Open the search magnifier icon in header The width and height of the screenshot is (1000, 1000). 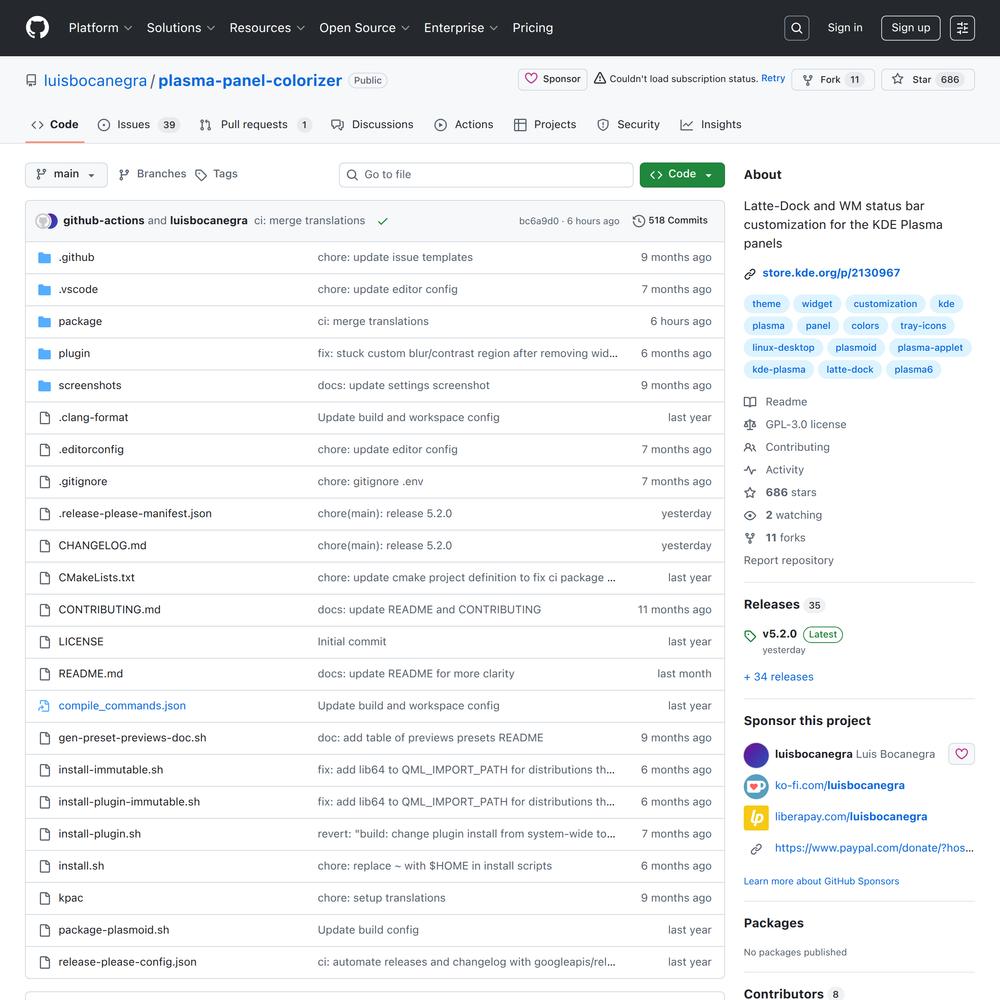pos(797,28)
